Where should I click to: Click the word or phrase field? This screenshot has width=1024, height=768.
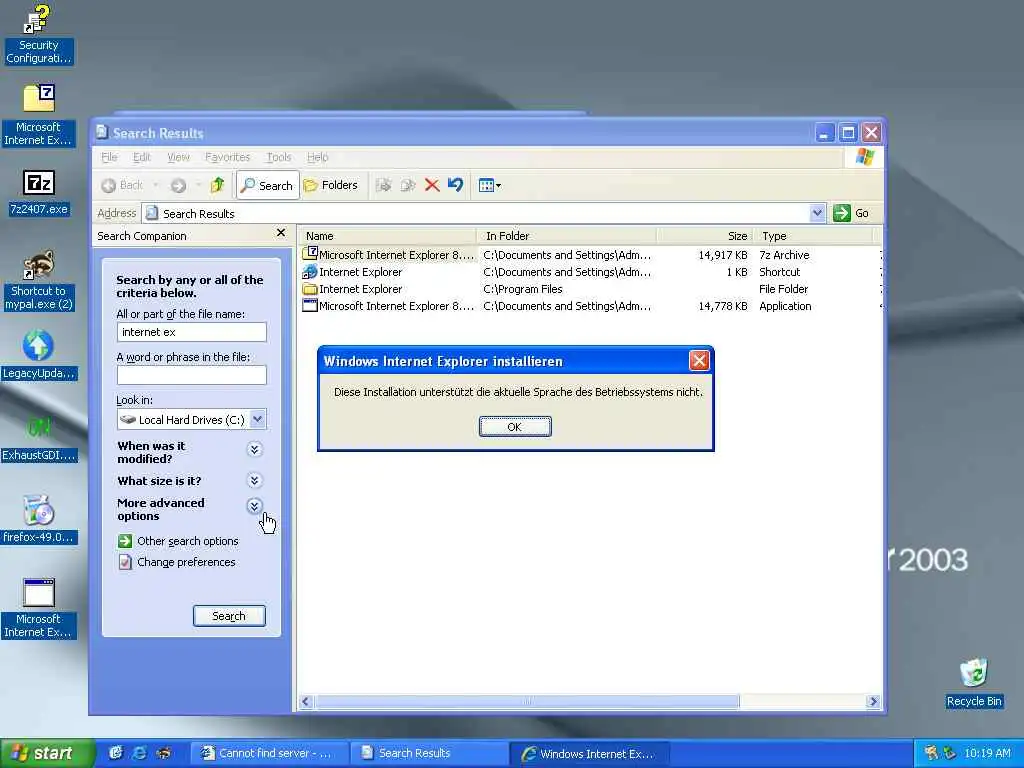point(192,375)
